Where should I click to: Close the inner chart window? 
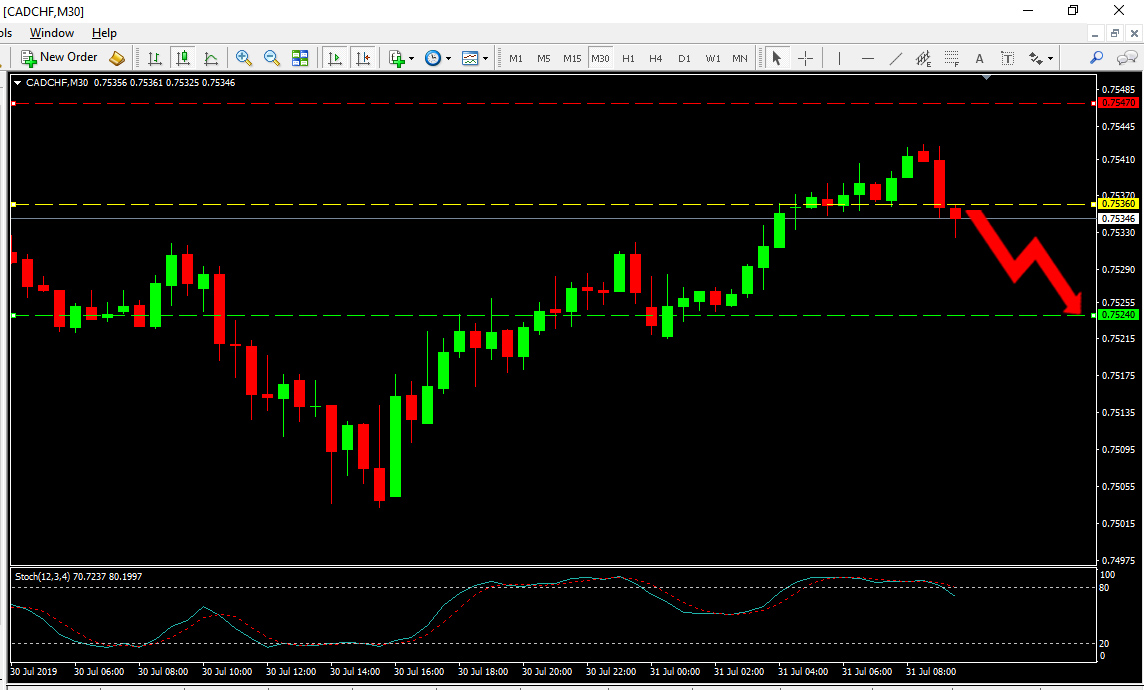[1135, 34]
